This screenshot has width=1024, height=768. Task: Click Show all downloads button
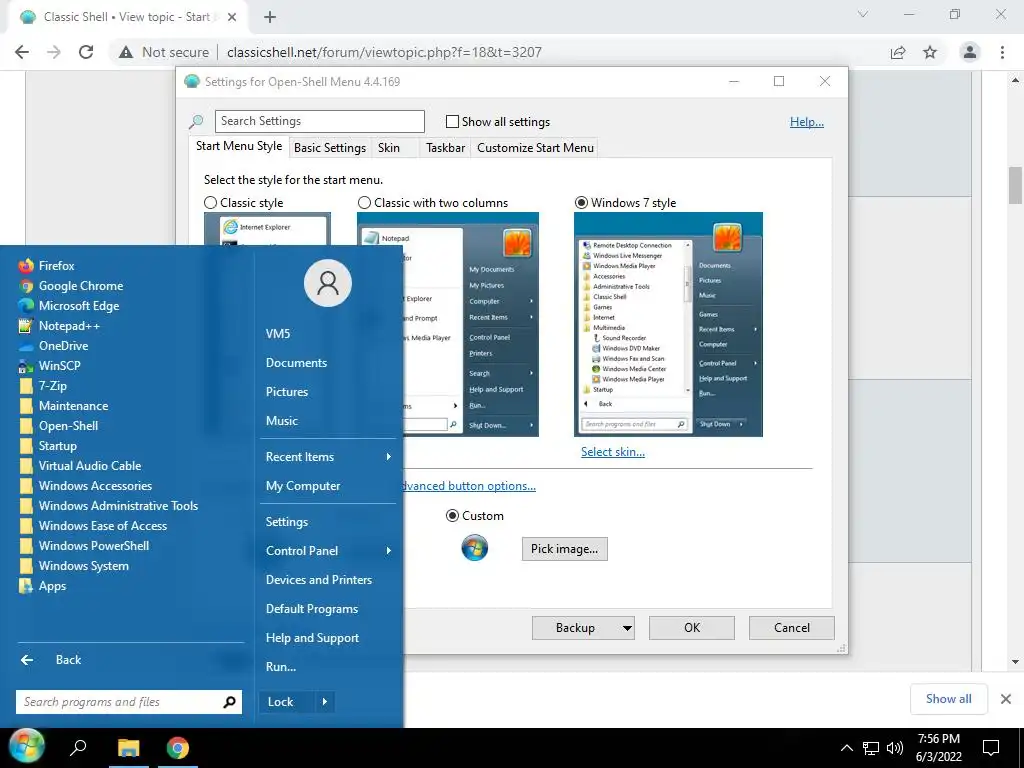(948, 699)
